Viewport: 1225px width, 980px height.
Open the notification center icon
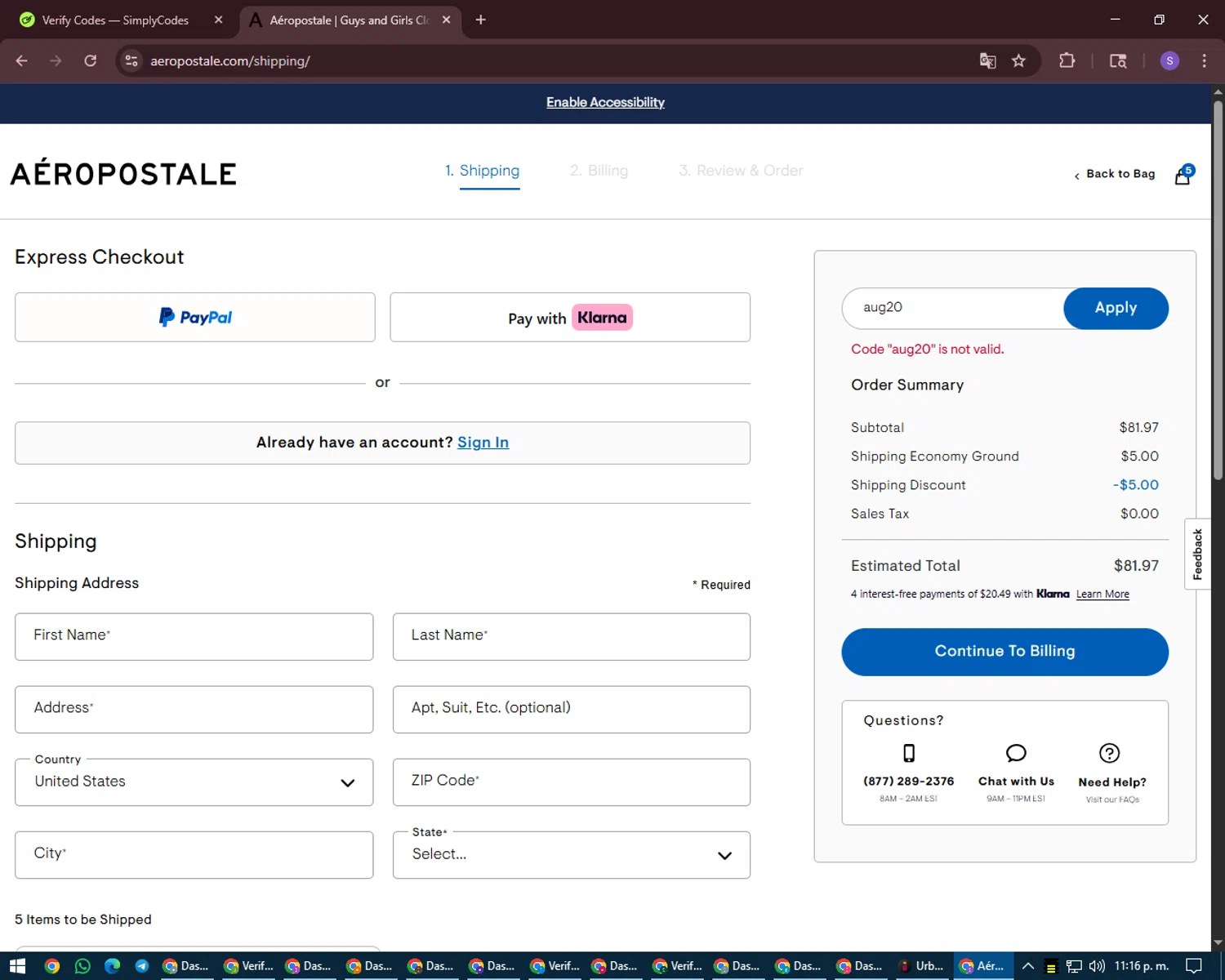tap(1194, 966)
